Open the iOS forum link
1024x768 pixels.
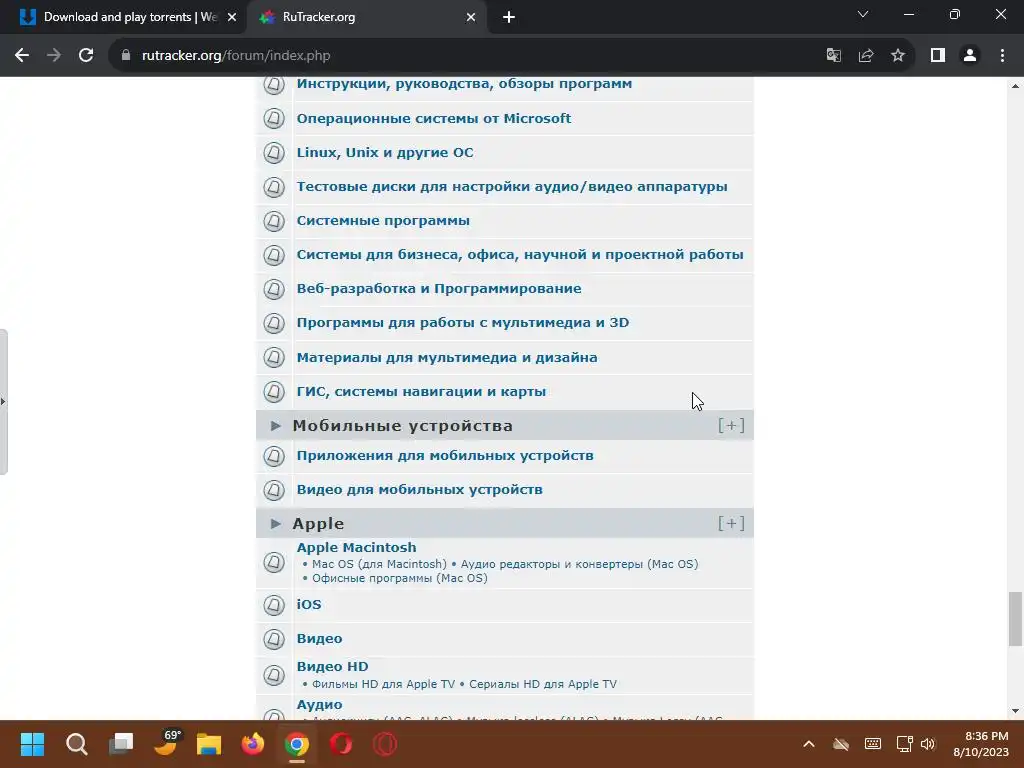[x=309, y=605]
